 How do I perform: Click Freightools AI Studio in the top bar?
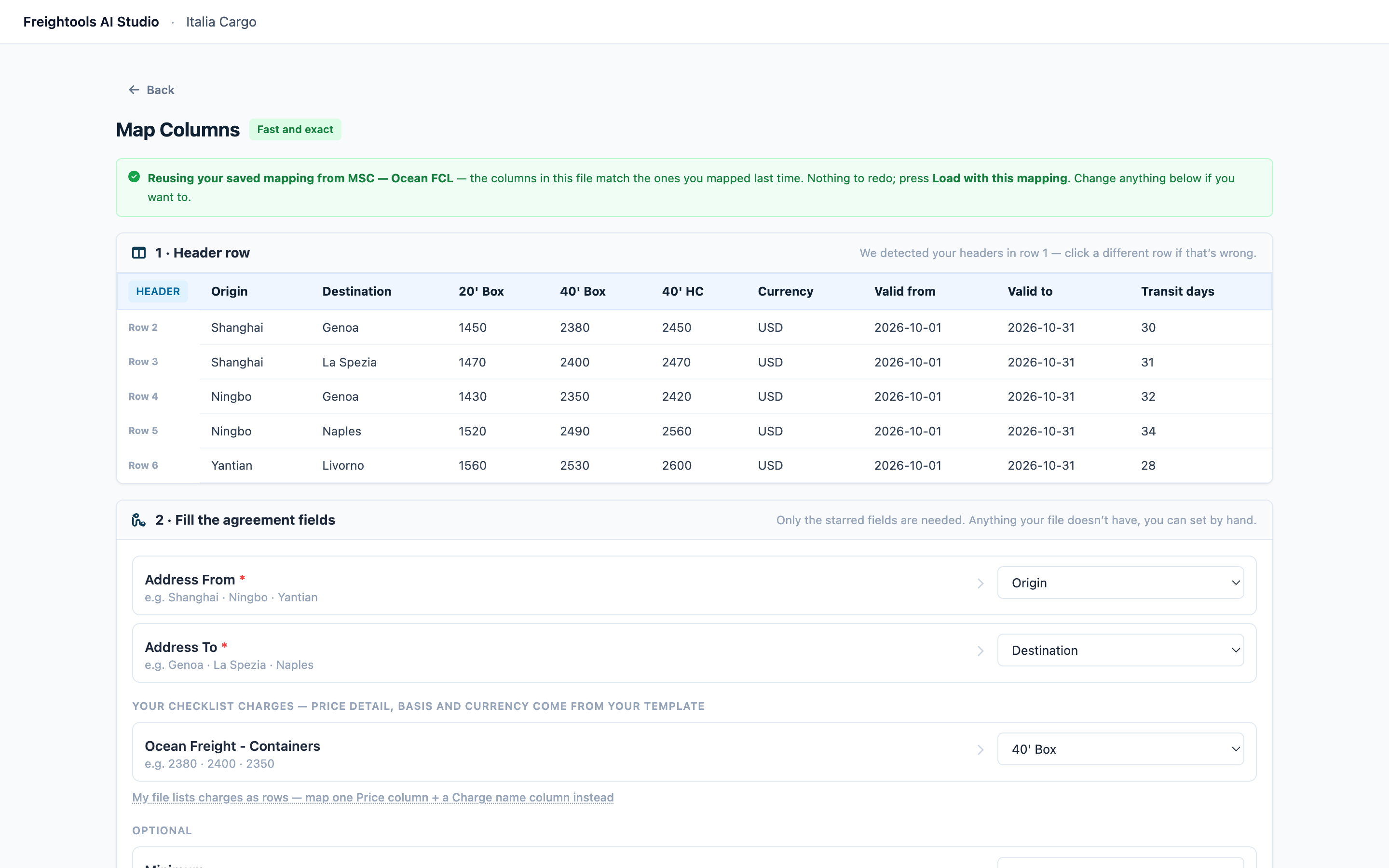(x=91, y=22)
